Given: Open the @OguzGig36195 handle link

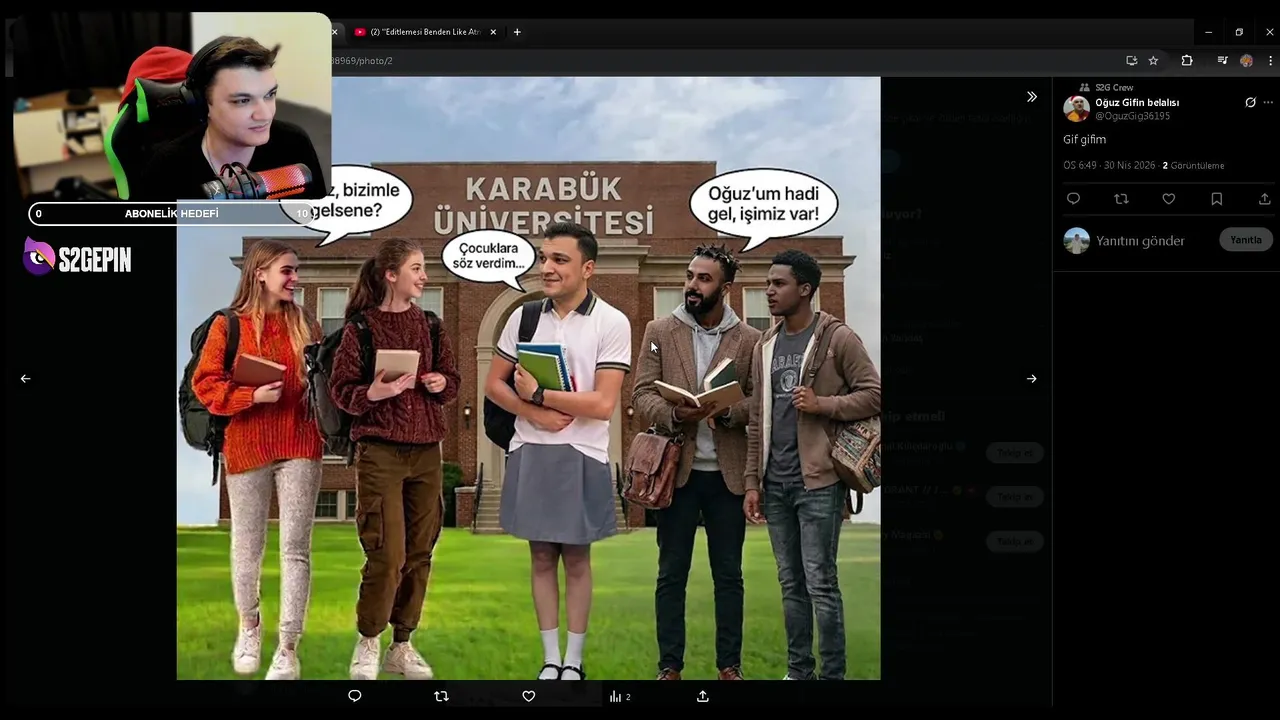Looking at the screenshot, I should pyautogui.click(x=1132, y=116).
